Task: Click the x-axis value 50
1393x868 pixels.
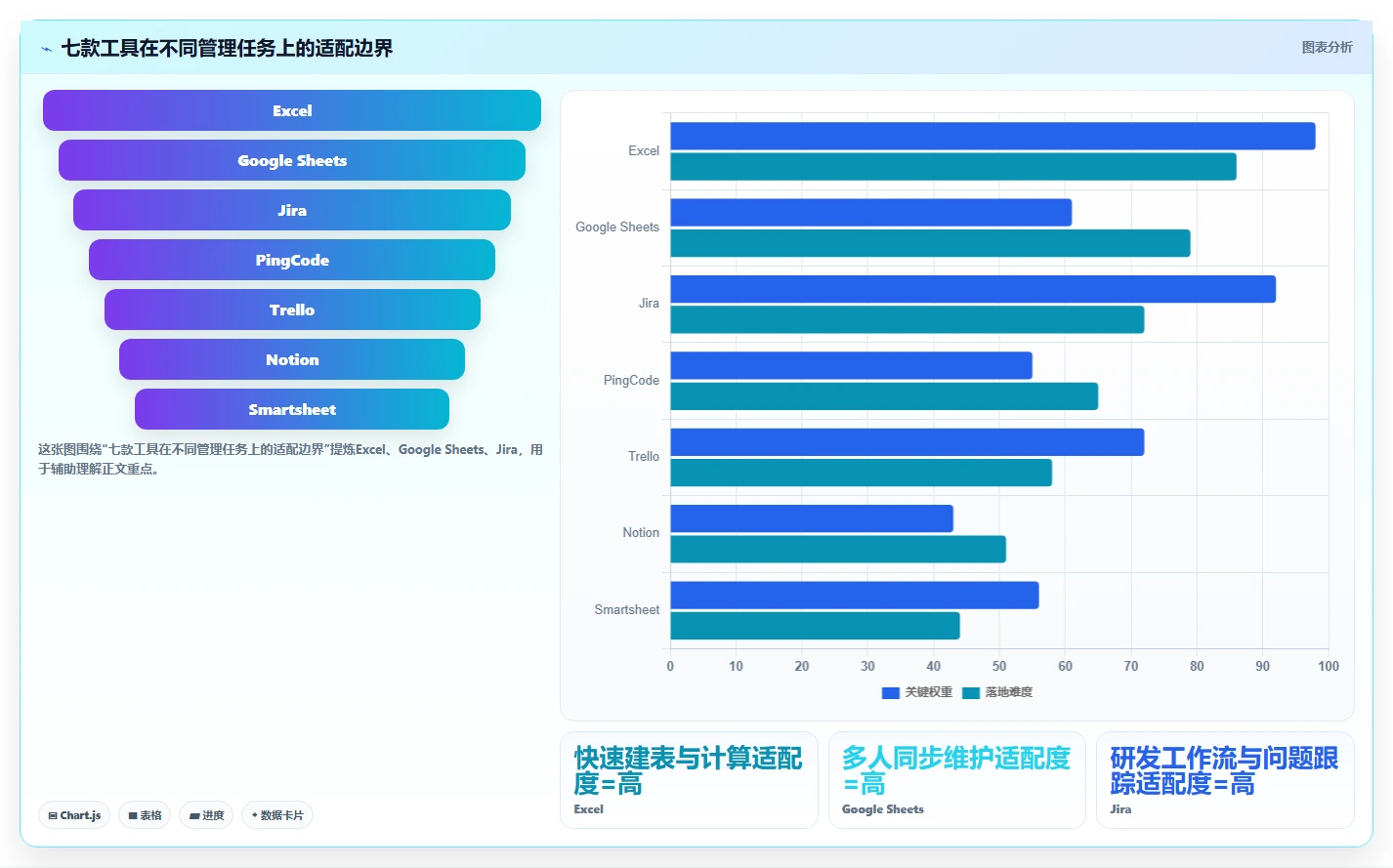Action: [999, 666]
